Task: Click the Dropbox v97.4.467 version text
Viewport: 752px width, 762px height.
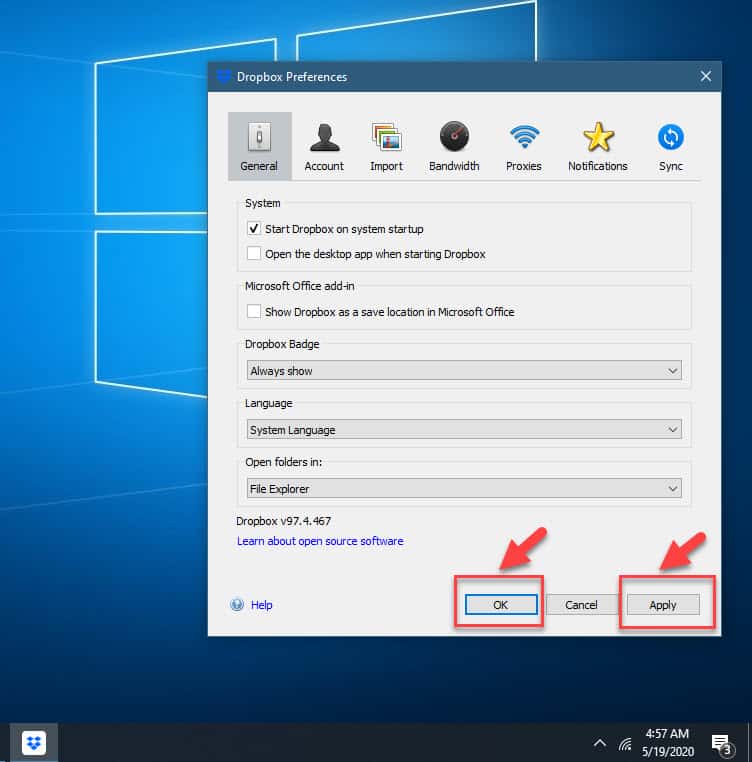Action: click(x=283, y=521)
